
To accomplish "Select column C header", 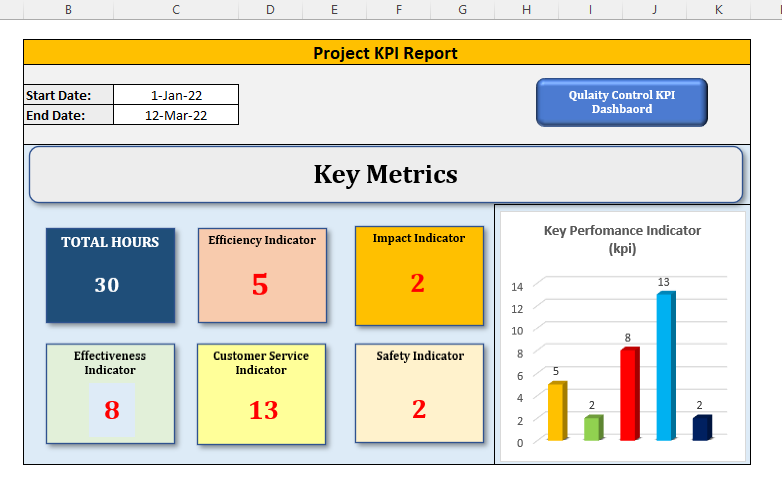I will pyautogui.click(x=176, y=9).
